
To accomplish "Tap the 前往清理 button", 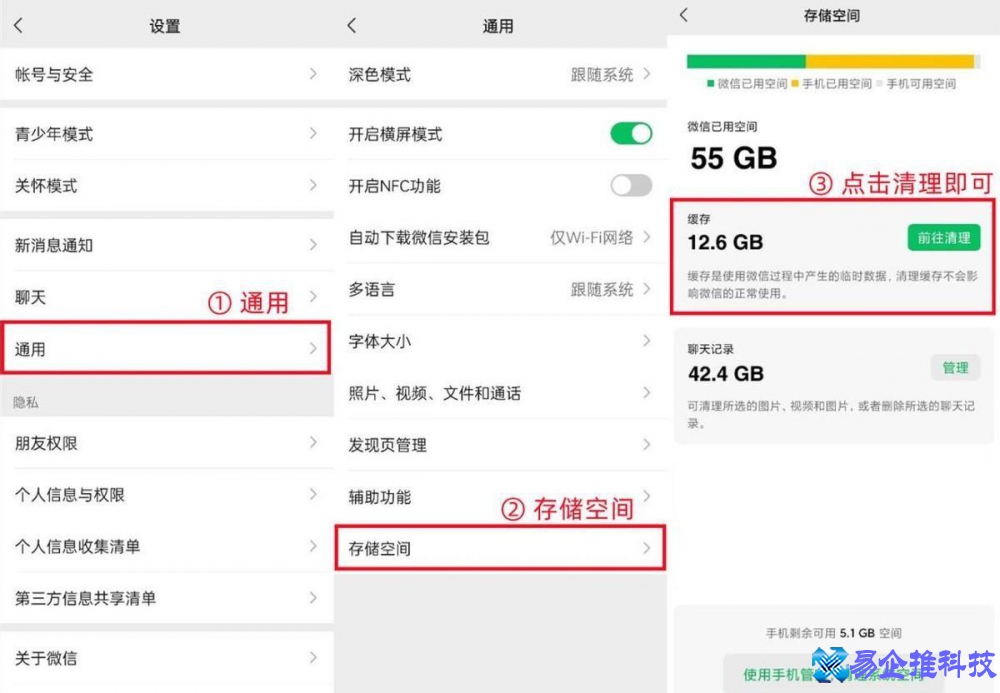I will click(942, 238).
